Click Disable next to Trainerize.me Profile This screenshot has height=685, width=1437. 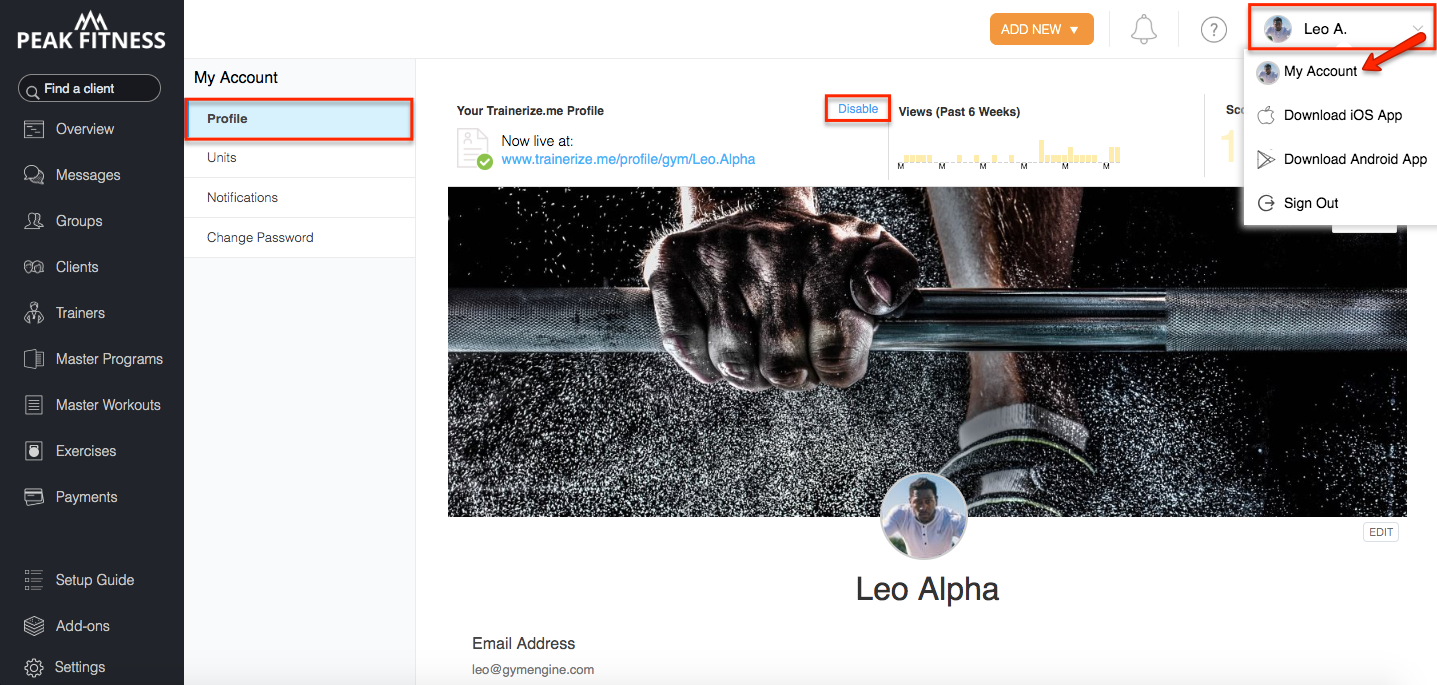click(x=858, y=109)
